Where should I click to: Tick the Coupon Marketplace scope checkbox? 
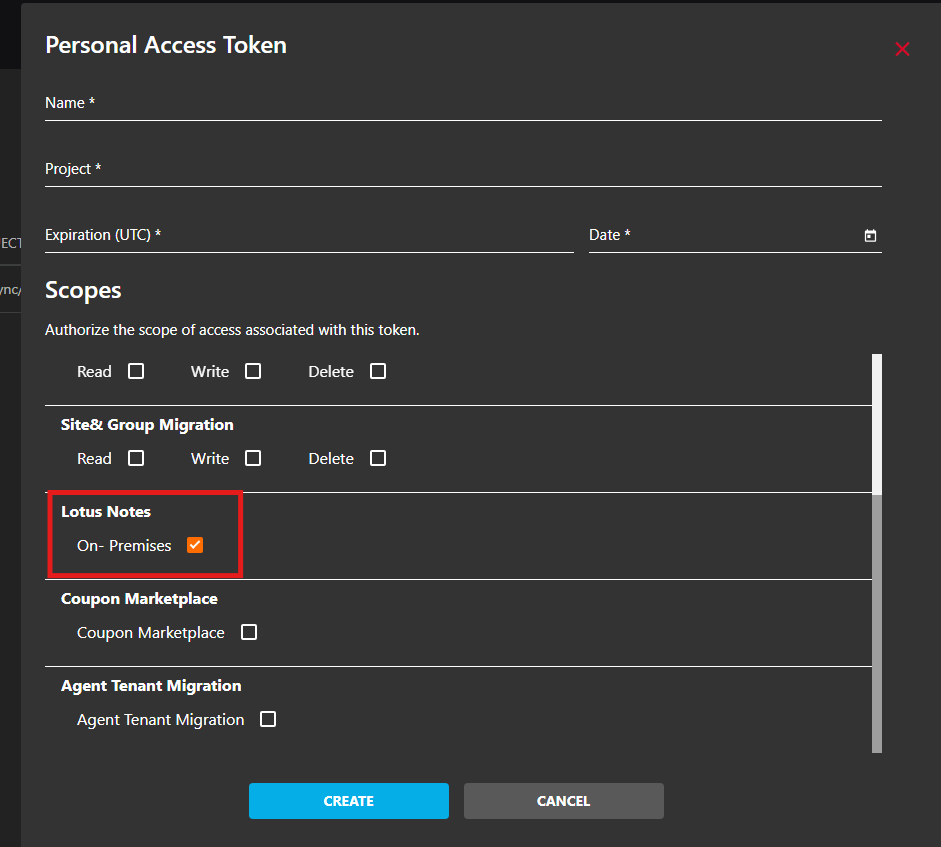(x=249, y=632)
